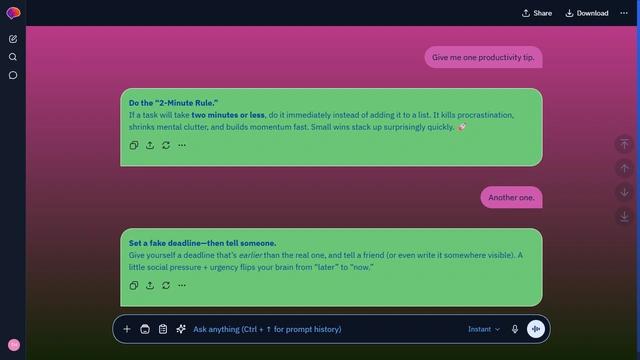Copy the 2-Minute Rule response
This screenshot has width=640, height=360.
(x=134, y=145)
